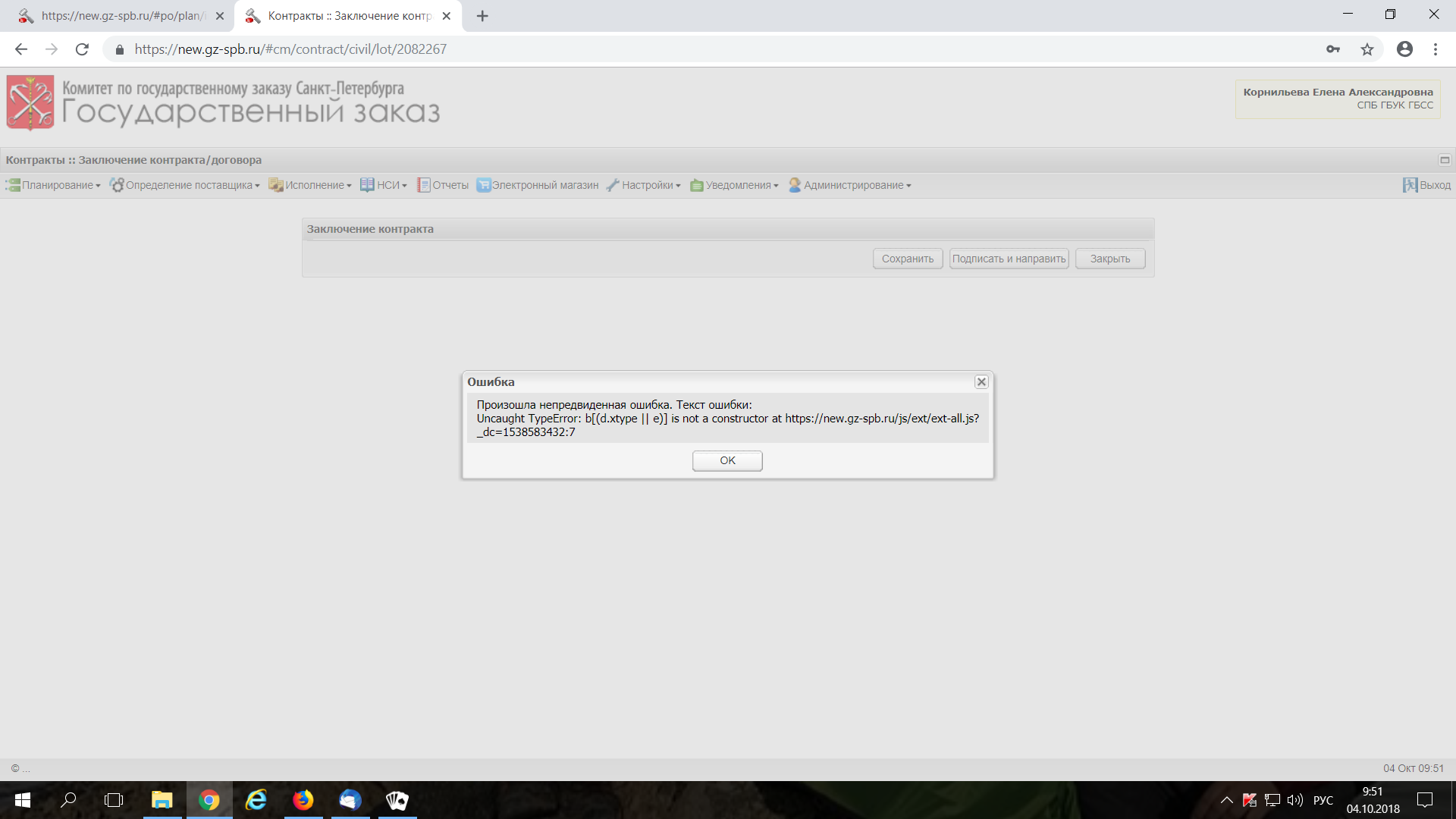The width and height of the screenshot is (1456, 819).
Task: Click the Сохранить button
Action: point(908,259)
